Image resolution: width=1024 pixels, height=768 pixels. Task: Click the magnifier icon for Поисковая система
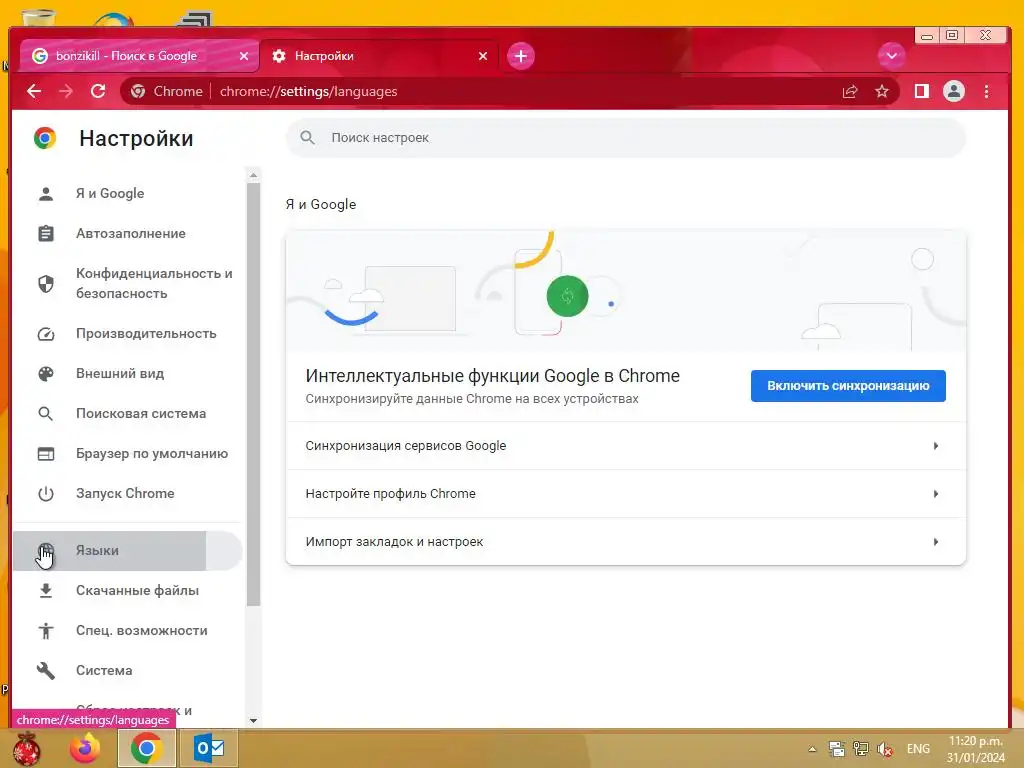click(46, 413)
